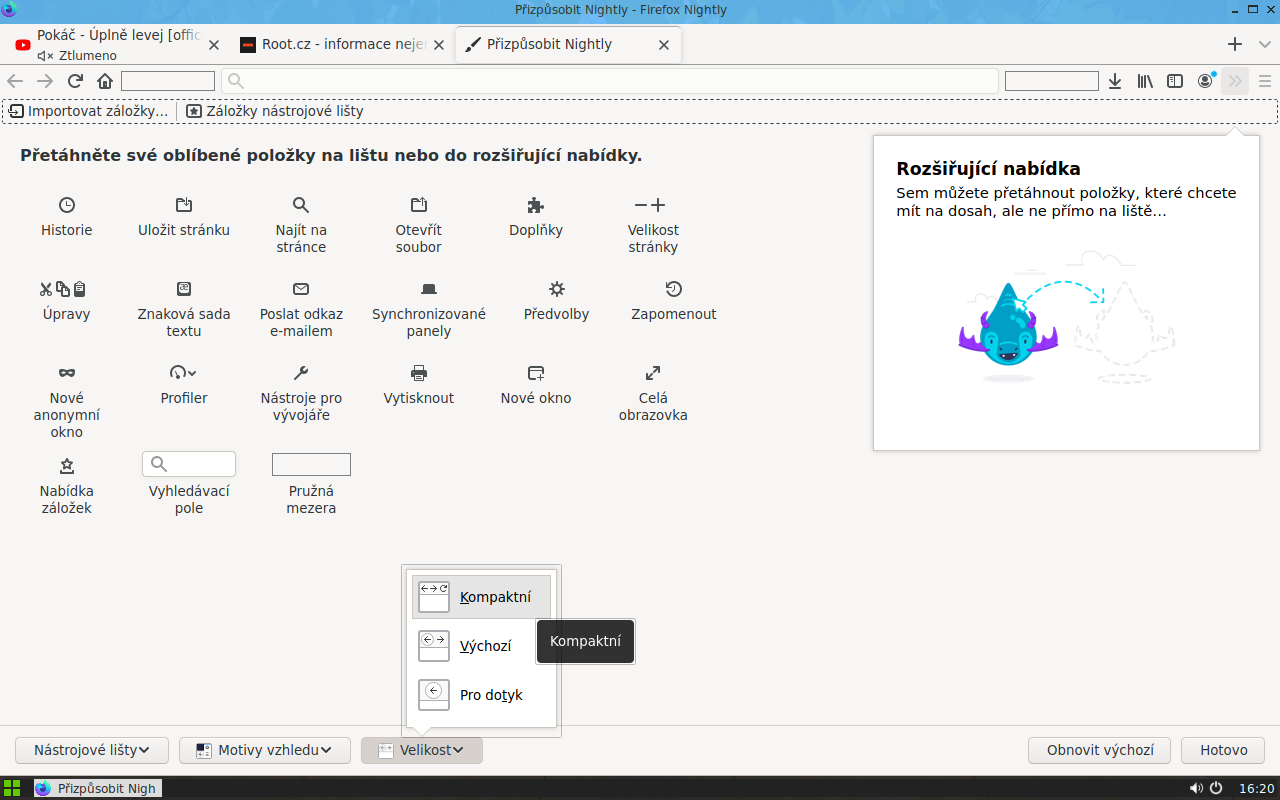Click the Pružná mezera flexible space item
1280x800 pixels.
click(x=311, y=464)
